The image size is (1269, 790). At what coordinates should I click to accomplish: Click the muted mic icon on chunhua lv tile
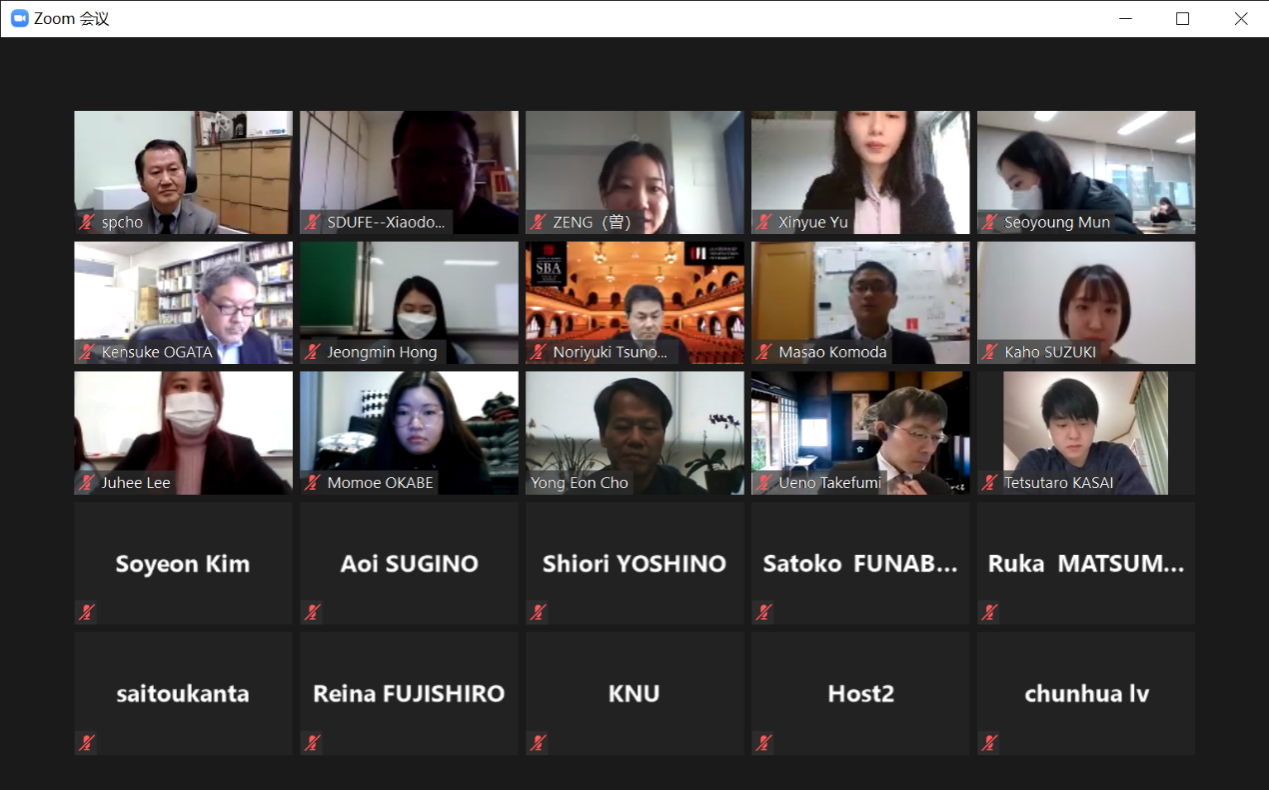pos(990,743)
